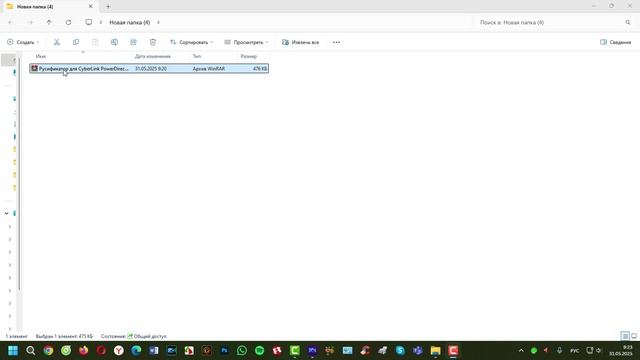Refresh the folder view

(68, 22)
